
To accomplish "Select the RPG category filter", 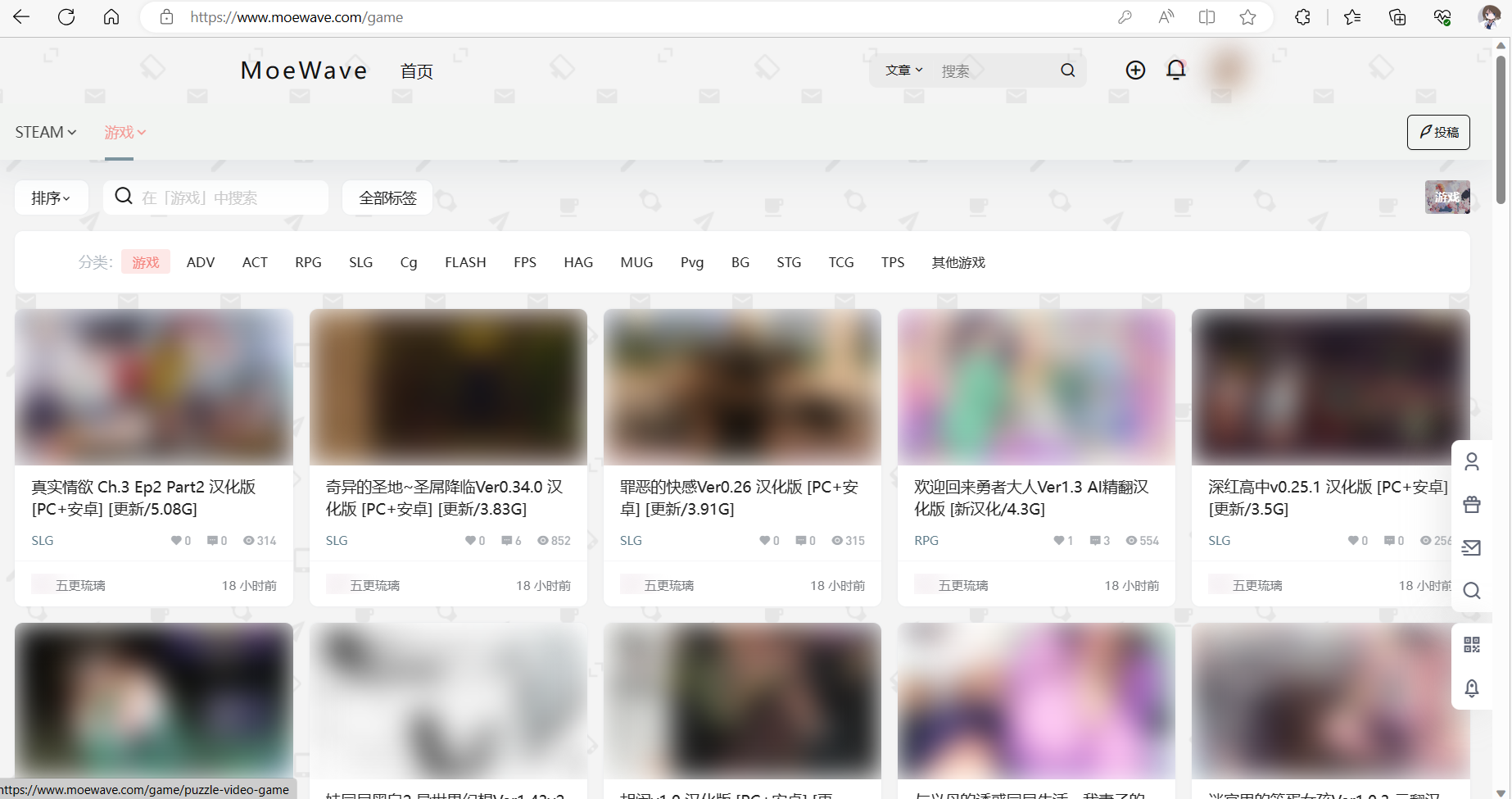I will pos(308,262).
